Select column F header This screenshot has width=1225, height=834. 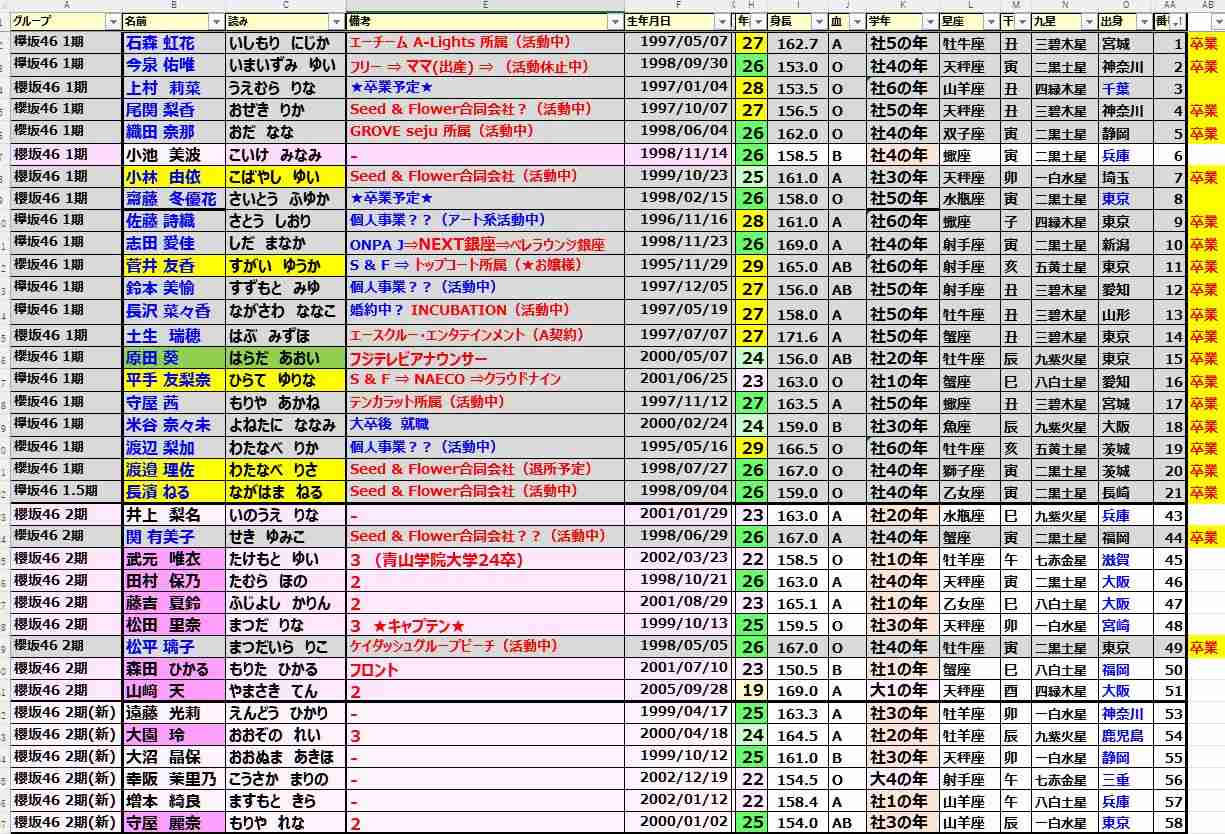coord(679,5)
